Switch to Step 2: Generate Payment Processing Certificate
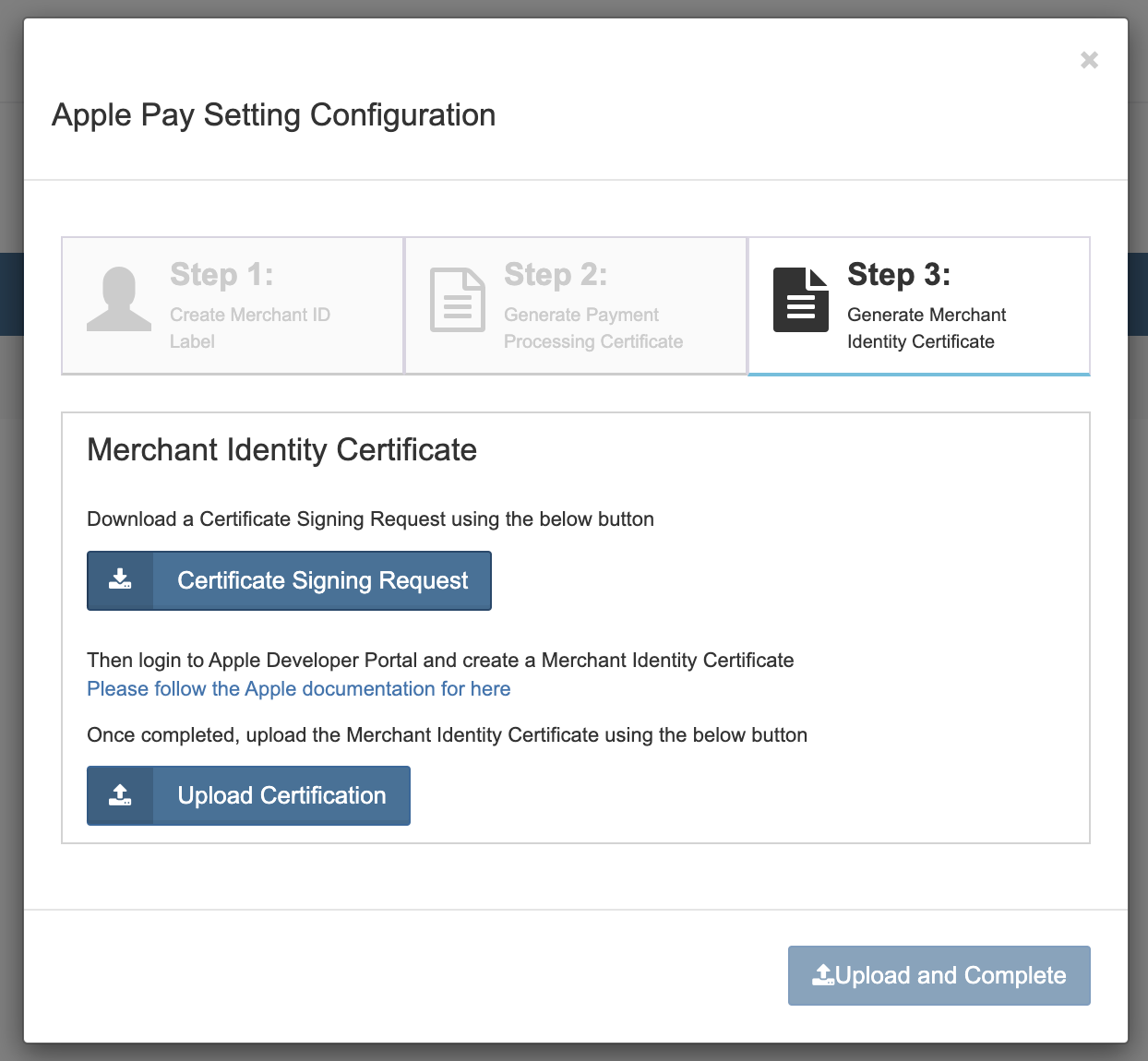Screen dimensions: 1148x1061 (x=575, y=304)
